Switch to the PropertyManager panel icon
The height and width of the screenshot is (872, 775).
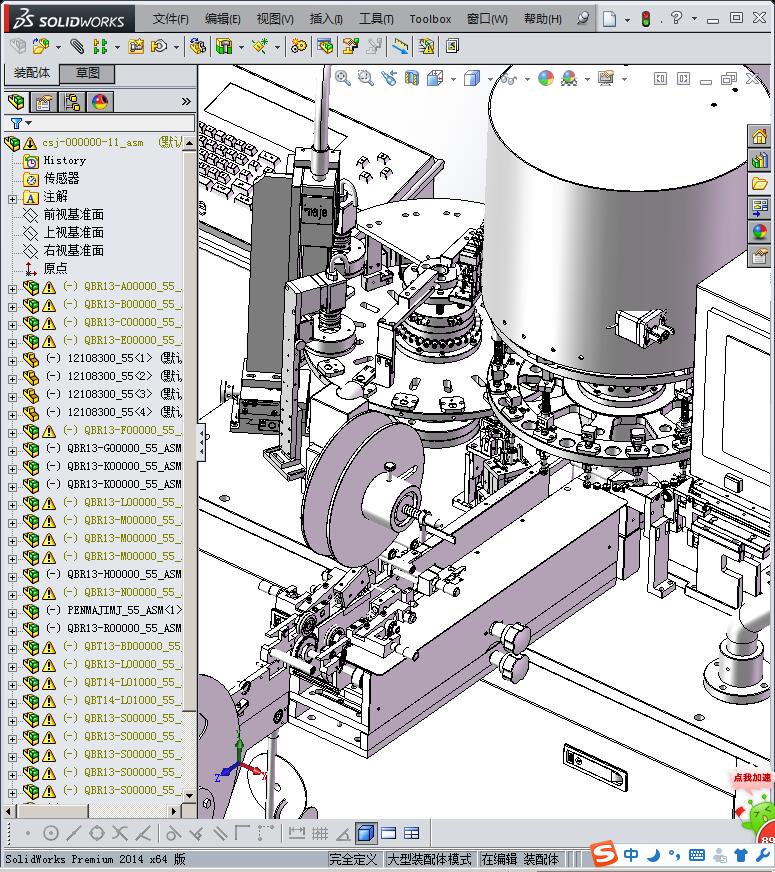tap(44, 102)
